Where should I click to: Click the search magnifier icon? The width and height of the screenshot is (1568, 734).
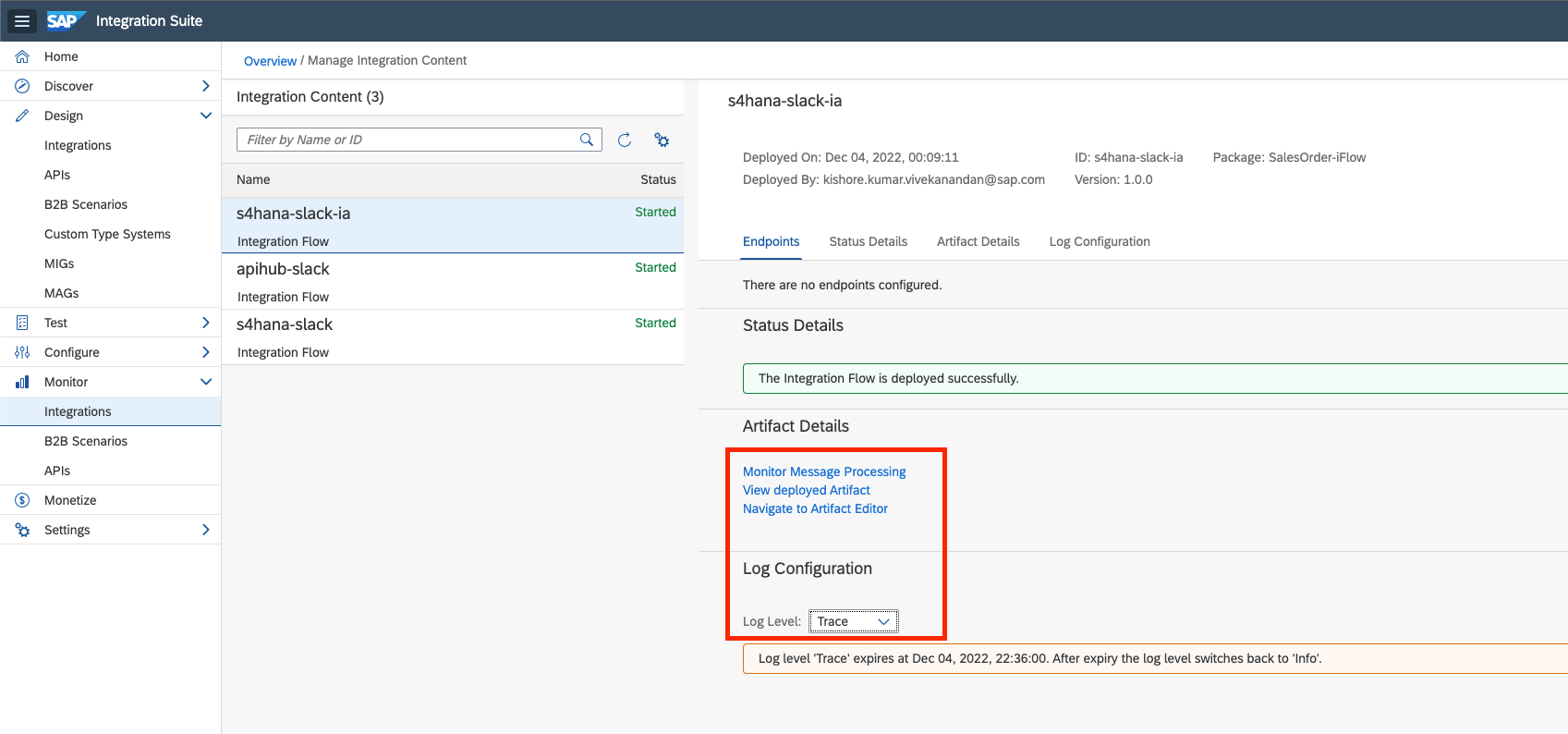587,140
